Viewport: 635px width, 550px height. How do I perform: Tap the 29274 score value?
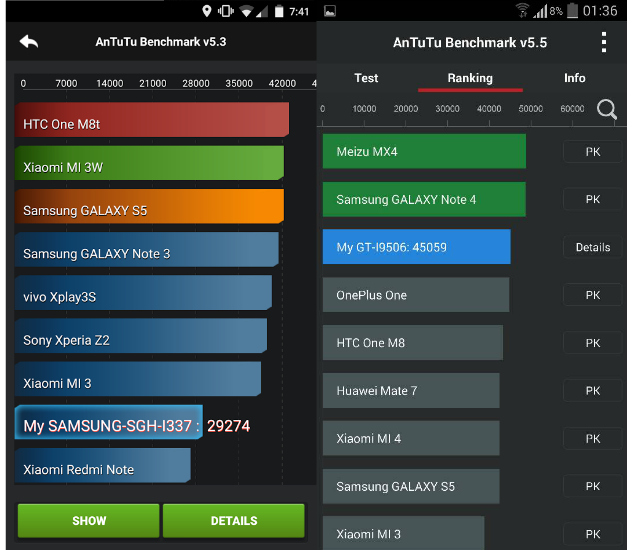[x=228, y=426]
